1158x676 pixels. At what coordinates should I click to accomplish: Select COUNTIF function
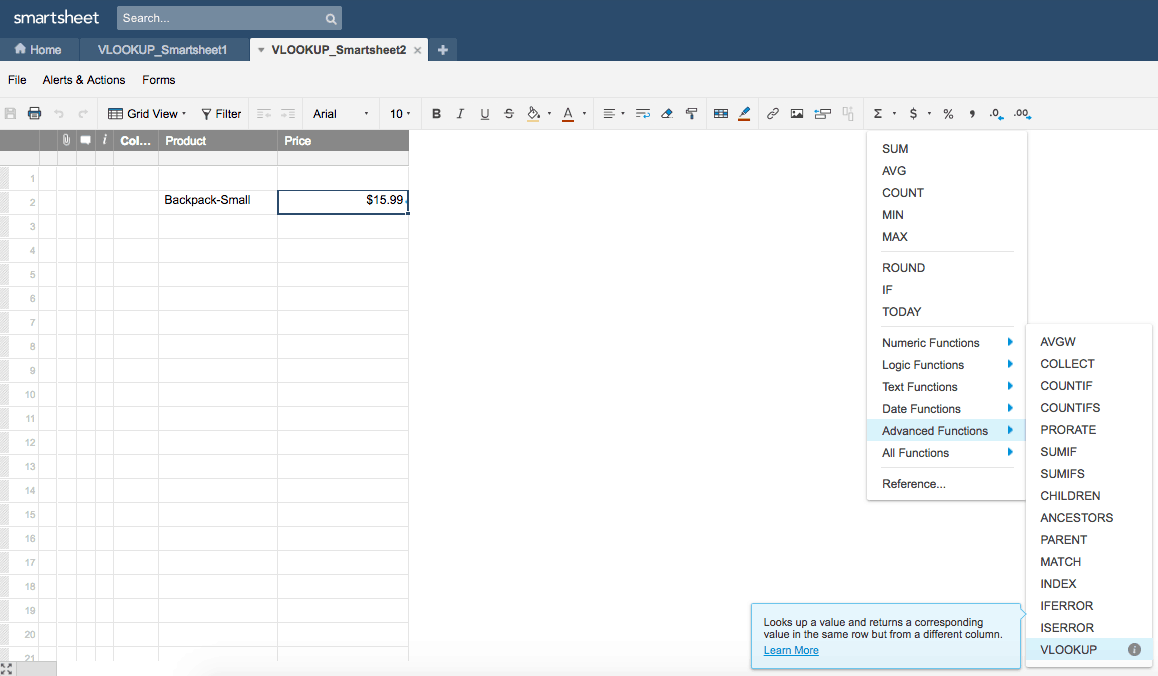pyautogui.click(x=1066, y=386)
